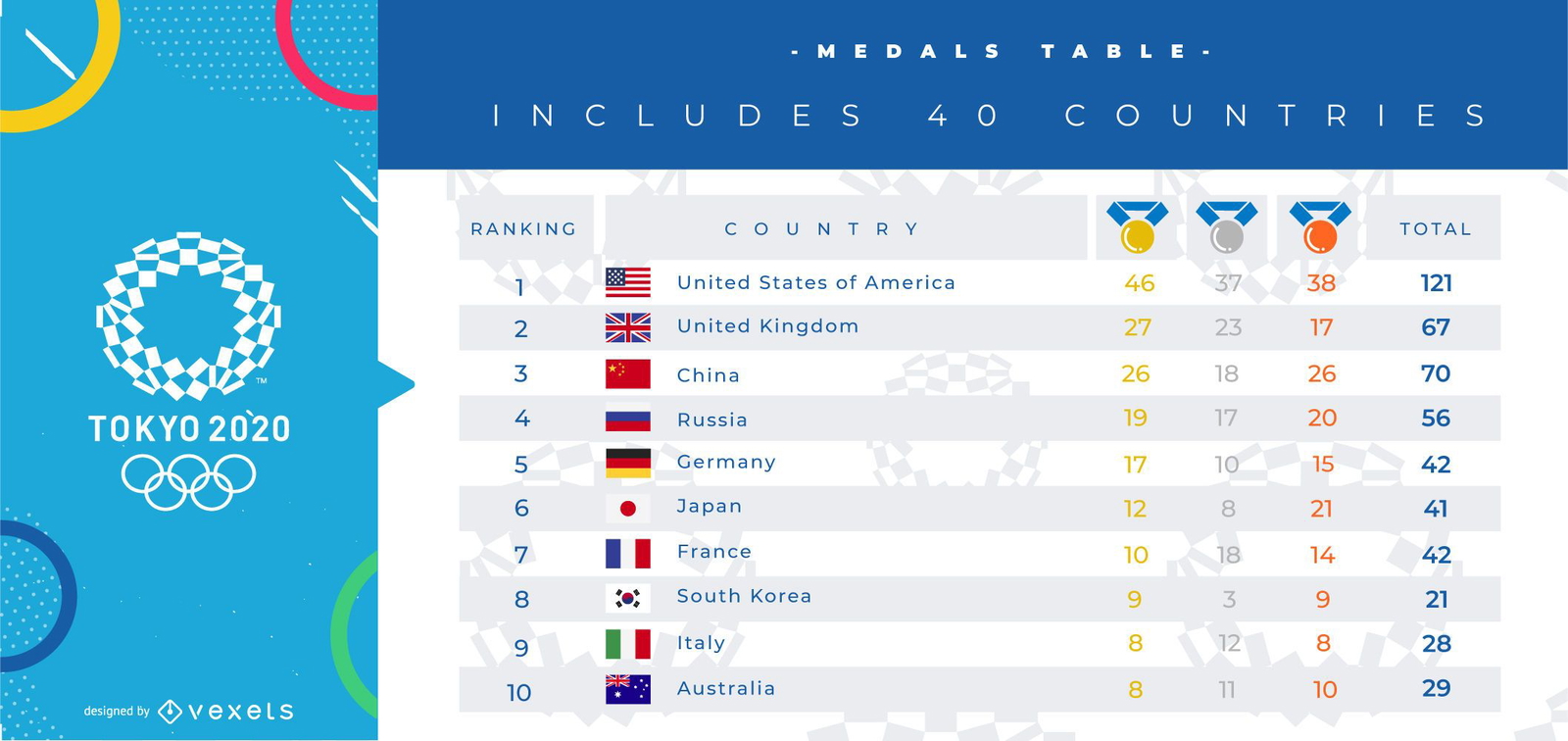Image resolution: width=1568 pixels, height=741 pixels.
Task: Click the South Korea flag icon
Action: pos(627,598)
